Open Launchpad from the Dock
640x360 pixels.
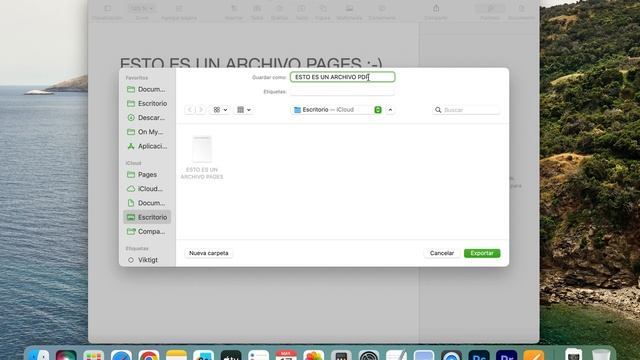click(x=93, y=355)
